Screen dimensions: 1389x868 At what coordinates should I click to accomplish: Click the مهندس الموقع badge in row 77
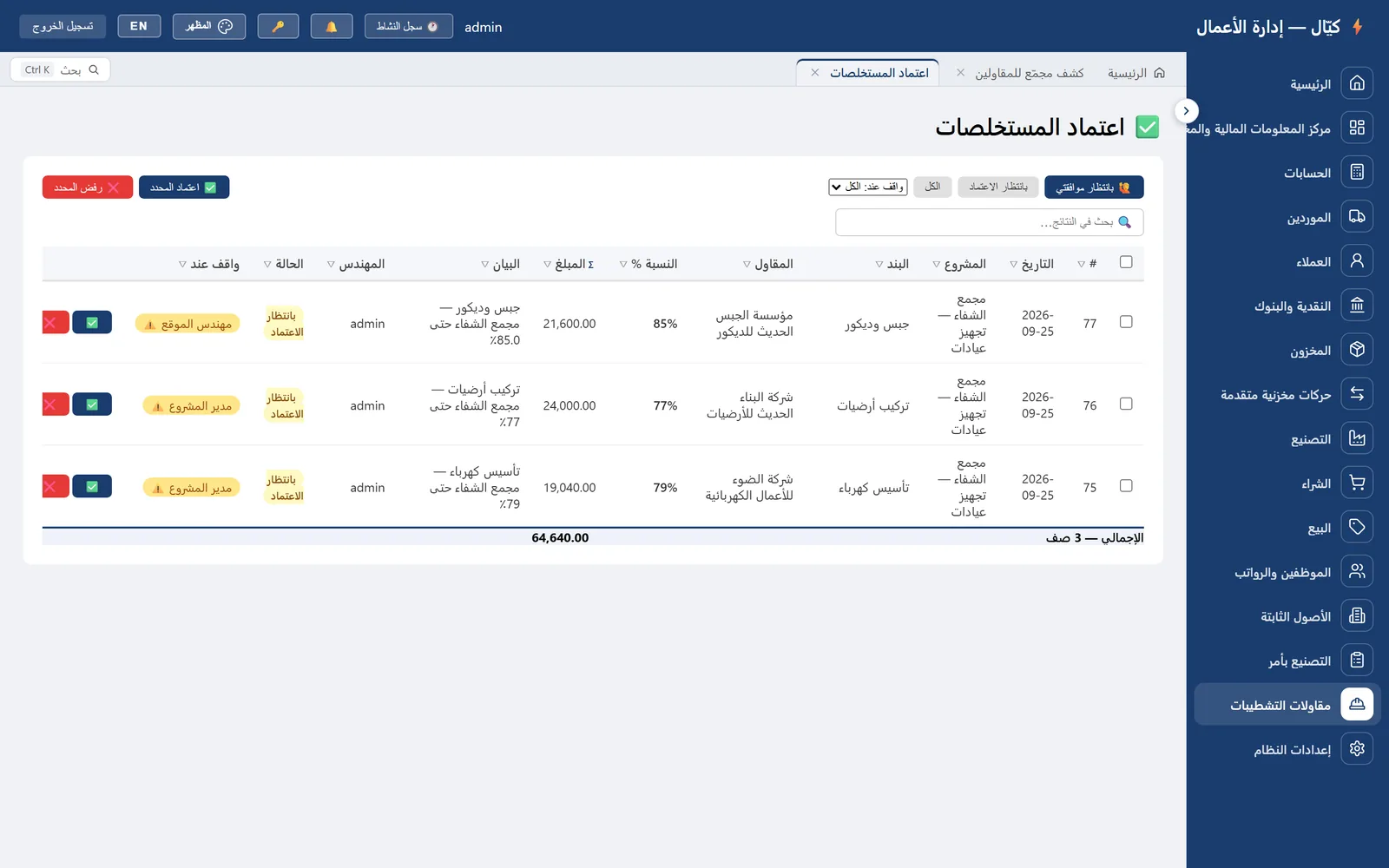coord(188,324)
